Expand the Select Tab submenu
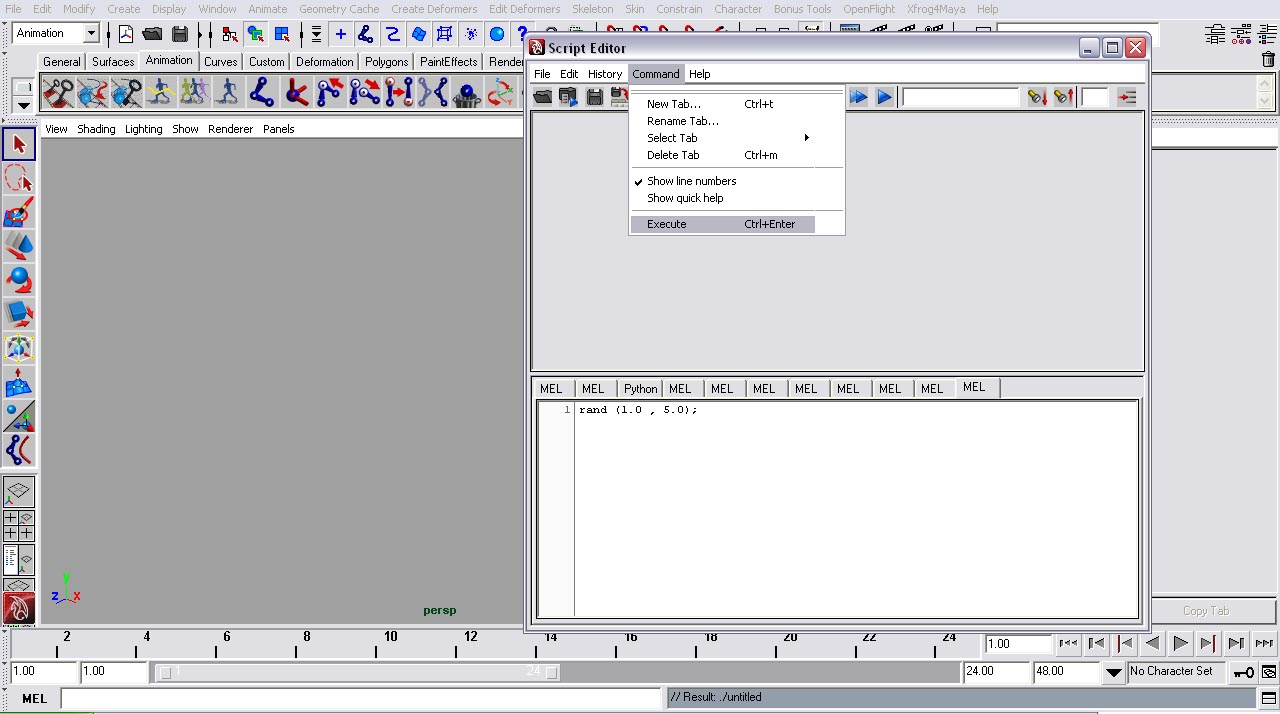The image size is (1280, 714). click(723, 138)
